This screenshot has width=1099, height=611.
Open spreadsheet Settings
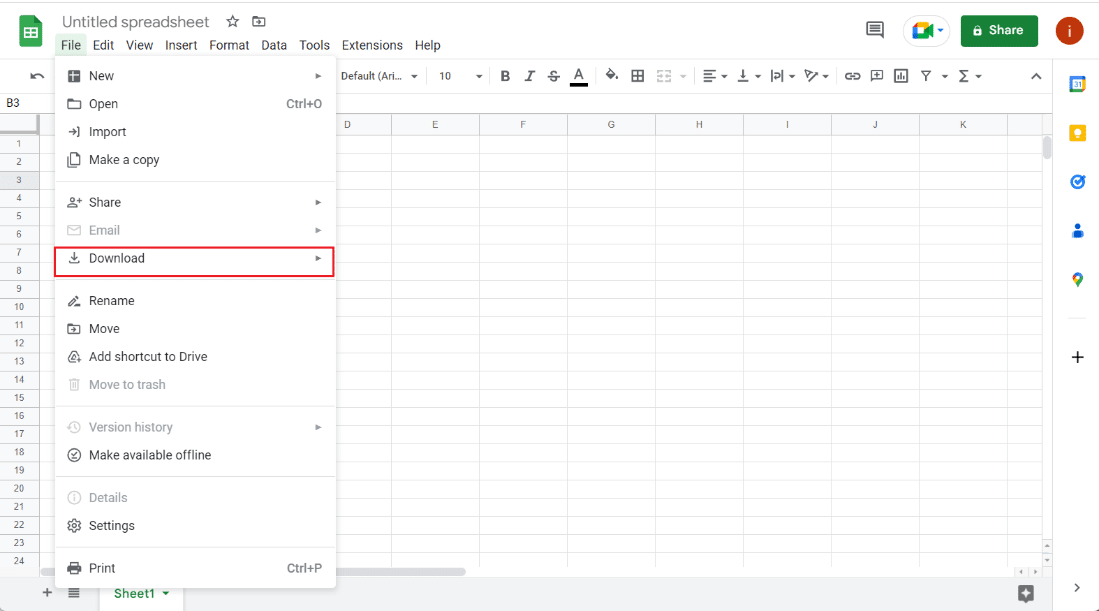[195, 526]
